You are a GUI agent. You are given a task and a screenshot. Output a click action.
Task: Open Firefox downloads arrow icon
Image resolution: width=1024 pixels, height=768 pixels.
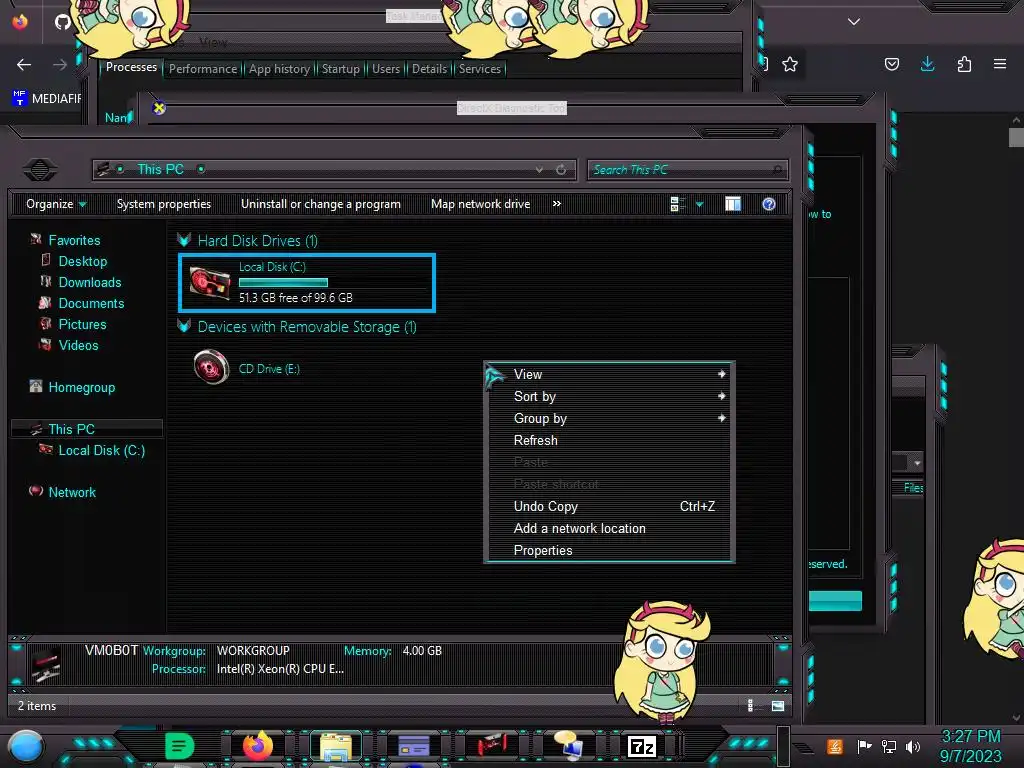[x=927, y=64]
